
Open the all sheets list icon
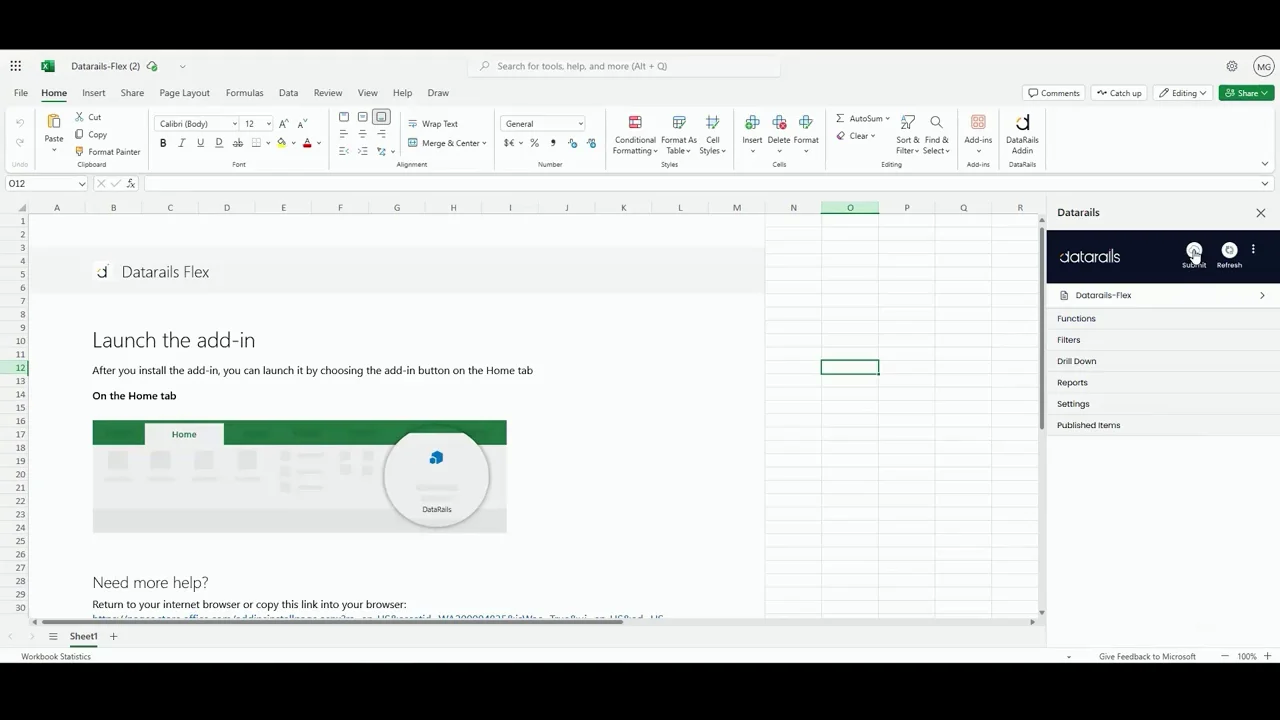[x=53, y=637]
